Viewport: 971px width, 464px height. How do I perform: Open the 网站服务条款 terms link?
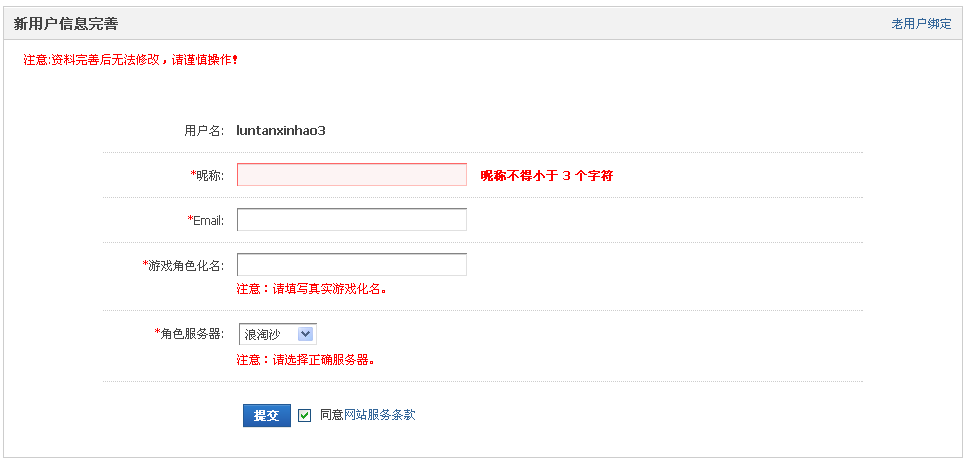[x=380, y=415]
